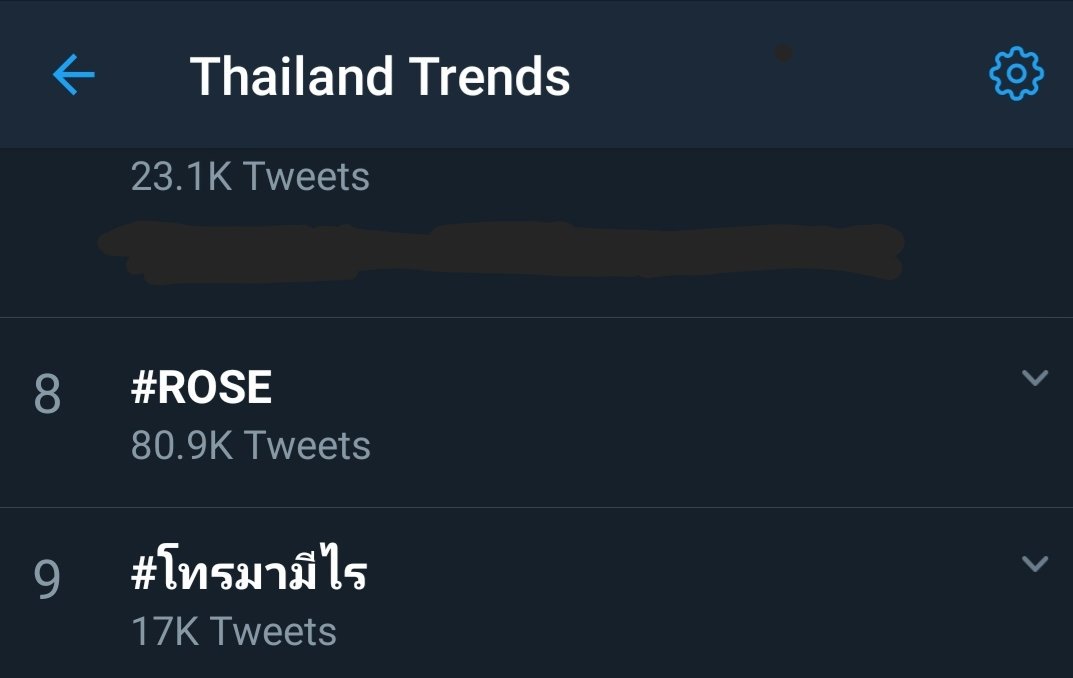Screen dimensions: 1073x678
Task: Select the blacked-out trend entry
Action: click(501, 251)
